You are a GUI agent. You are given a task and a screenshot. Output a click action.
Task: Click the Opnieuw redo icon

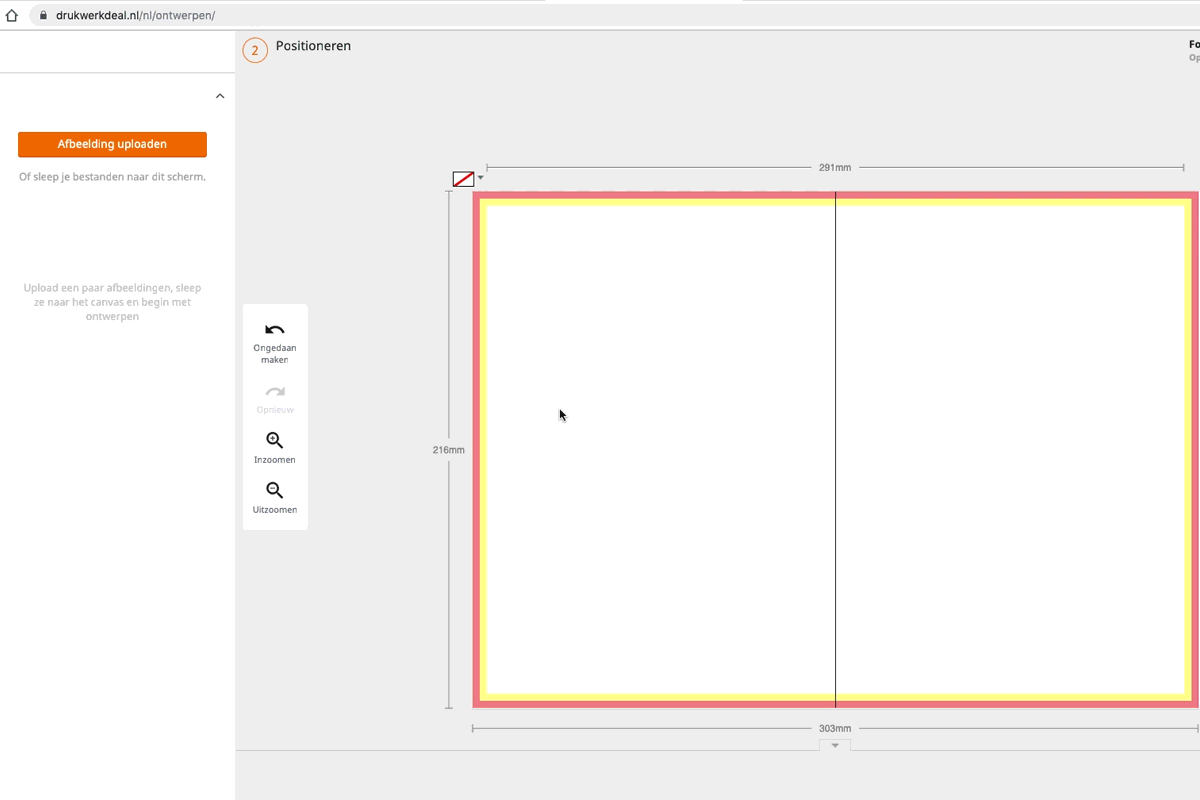275,392
